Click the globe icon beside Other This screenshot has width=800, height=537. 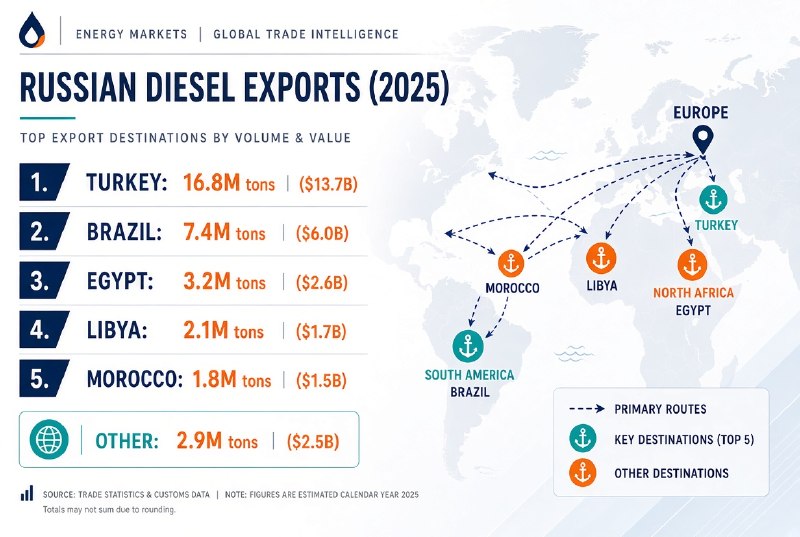pyautogui.click(x=49, y=440)
